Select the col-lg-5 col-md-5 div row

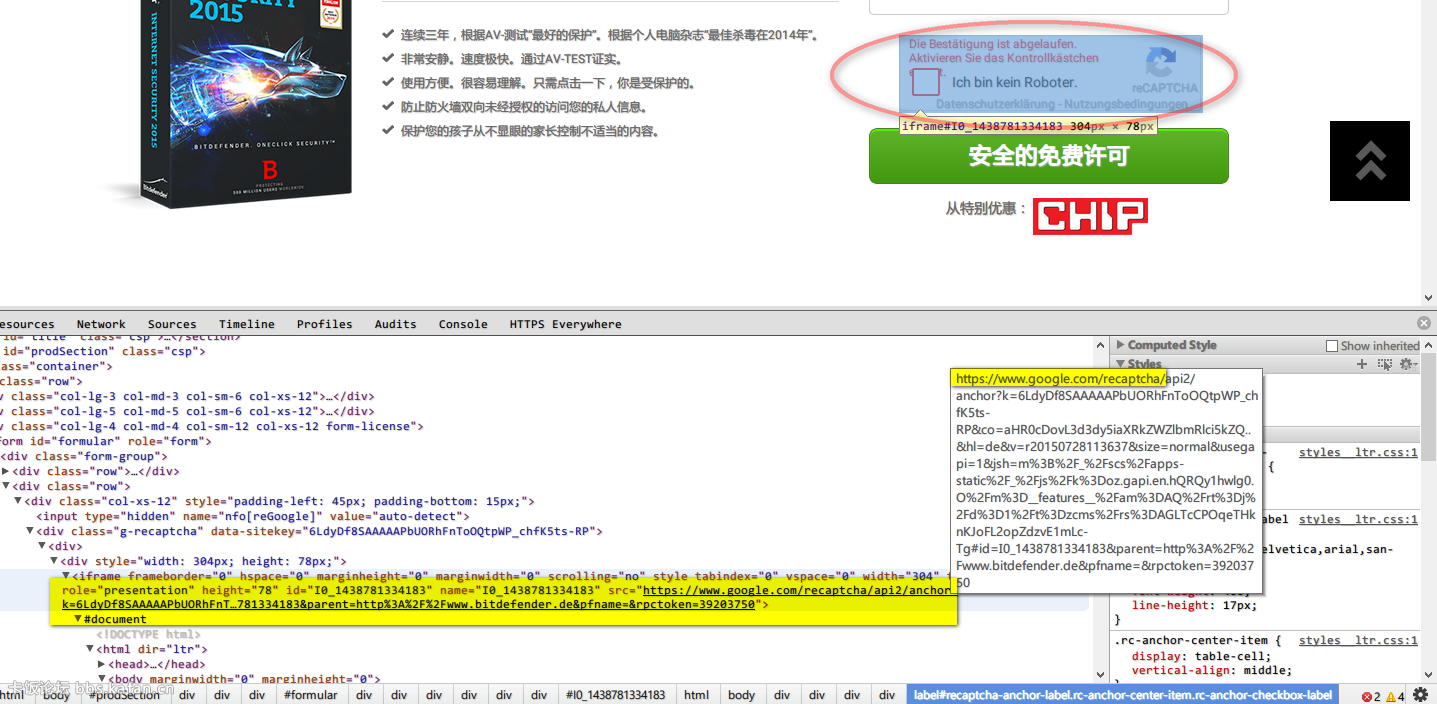click(x=187, y=411)
